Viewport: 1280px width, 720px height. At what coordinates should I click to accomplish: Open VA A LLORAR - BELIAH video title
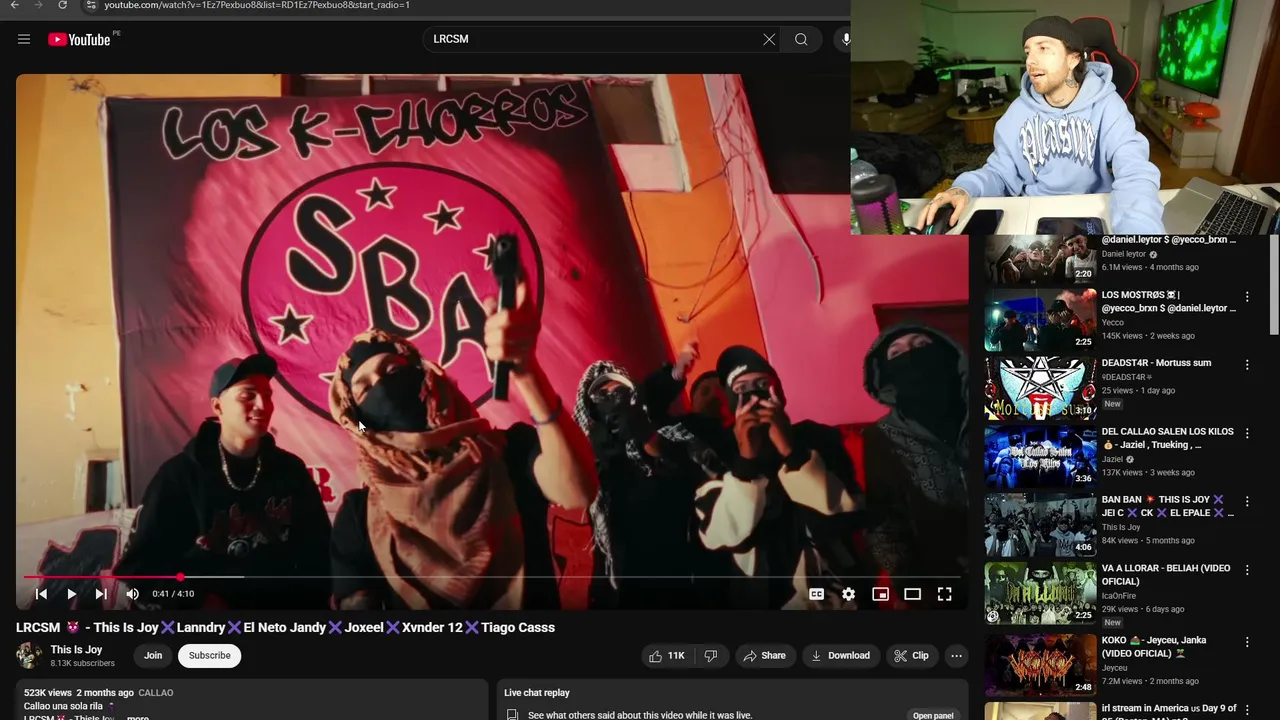(1166, 574)
